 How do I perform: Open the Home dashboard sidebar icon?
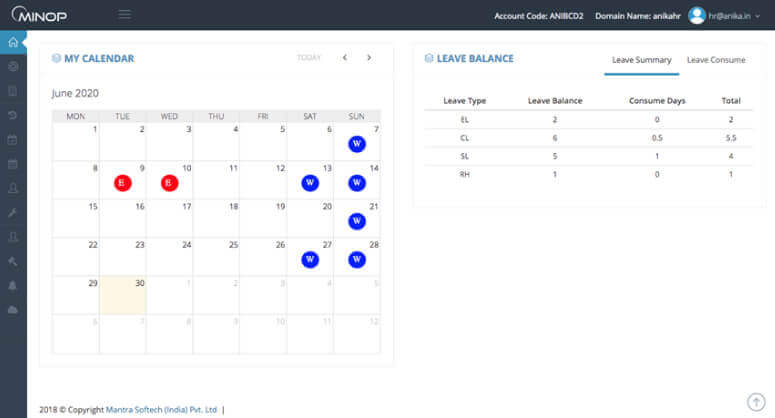click(12, 42)
